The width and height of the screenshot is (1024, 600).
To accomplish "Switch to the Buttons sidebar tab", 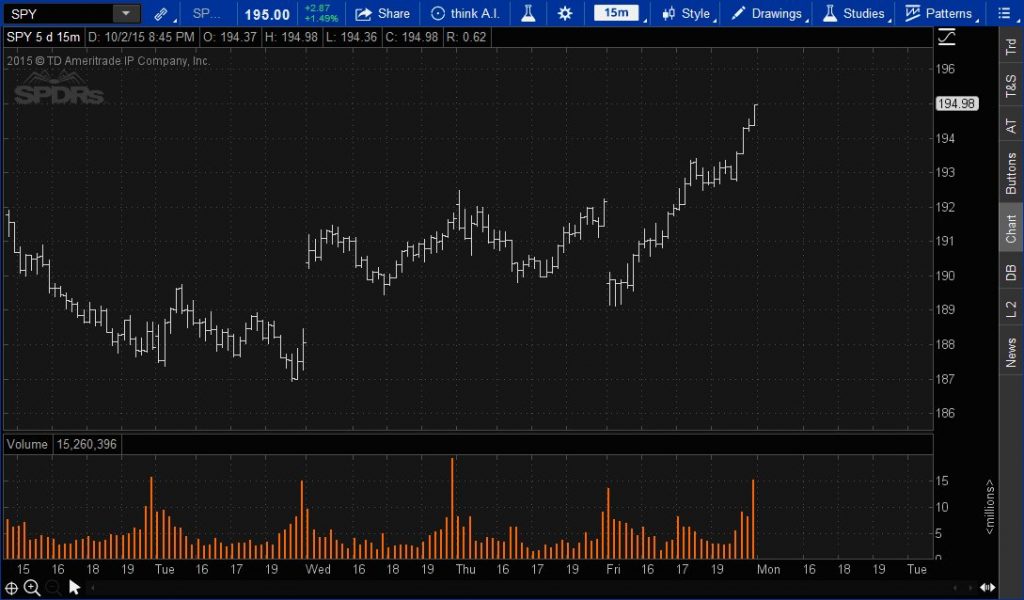I will pos(1011,174).
